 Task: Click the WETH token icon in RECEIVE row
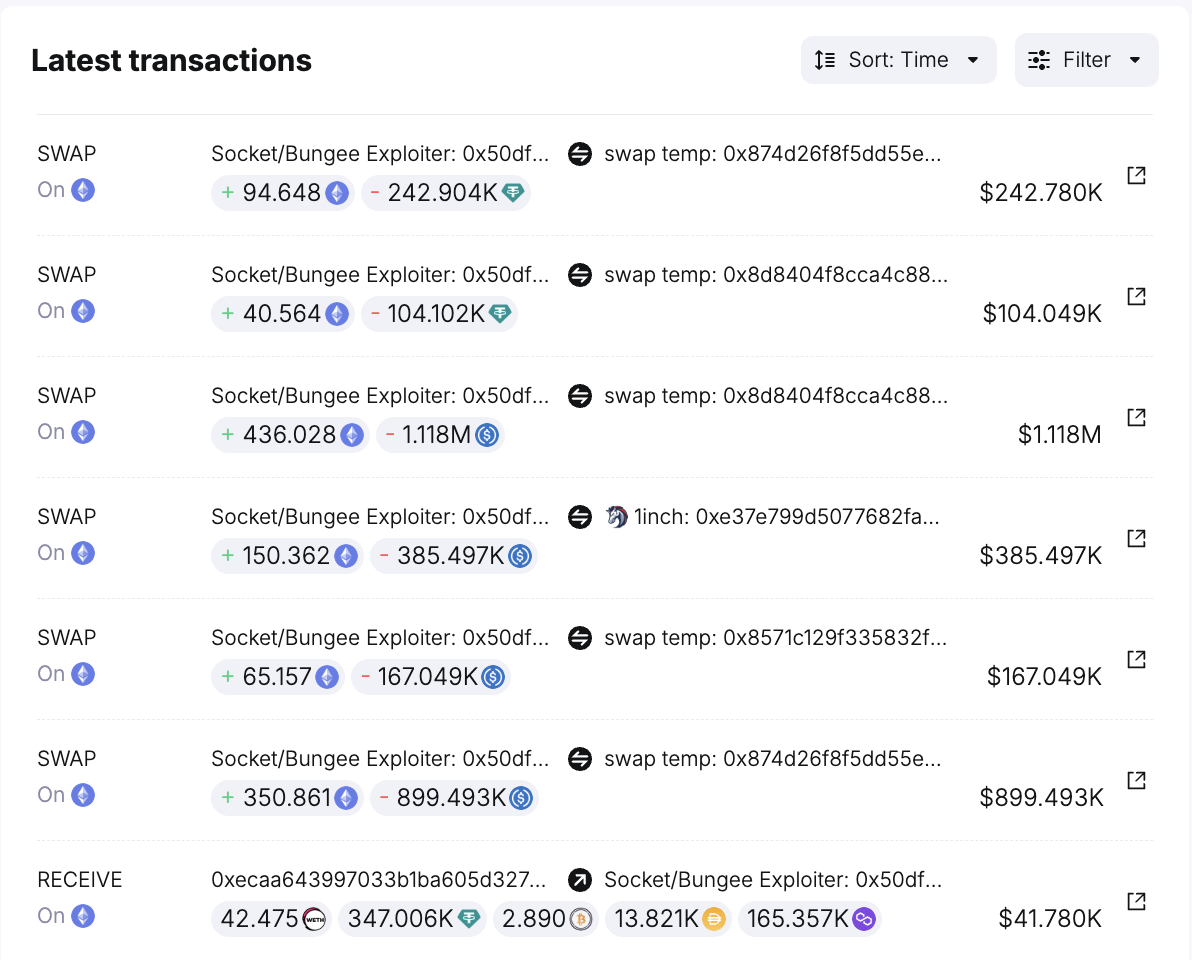[315, 918]
